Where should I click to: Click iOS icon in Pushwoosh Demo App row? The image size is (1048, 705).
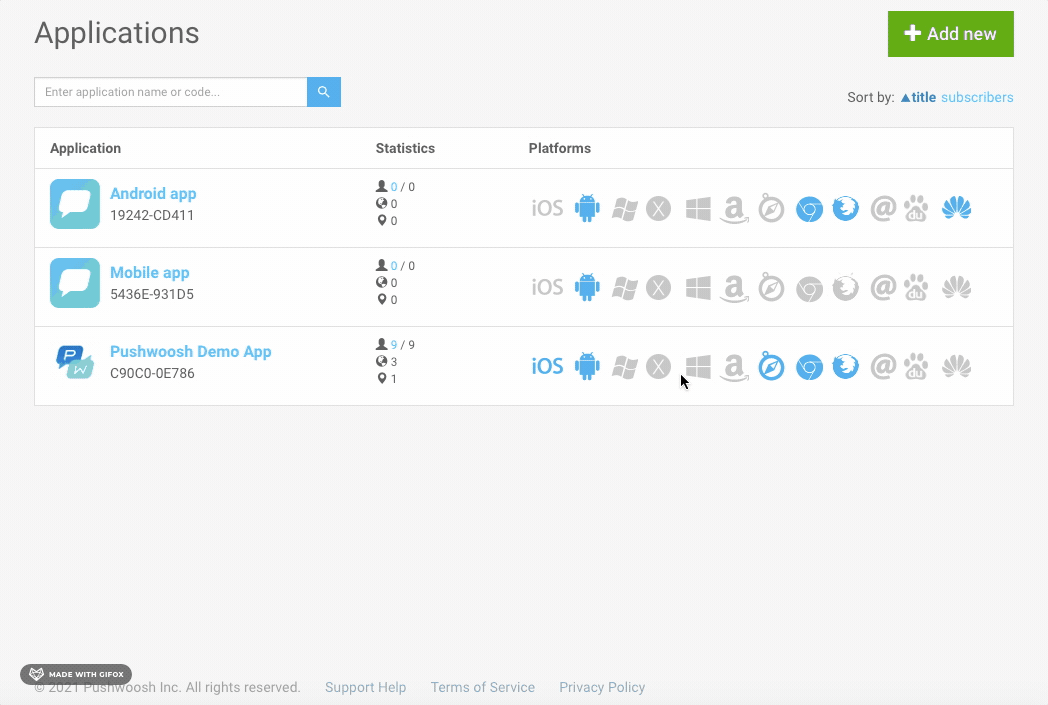click(x=547, y=367)
